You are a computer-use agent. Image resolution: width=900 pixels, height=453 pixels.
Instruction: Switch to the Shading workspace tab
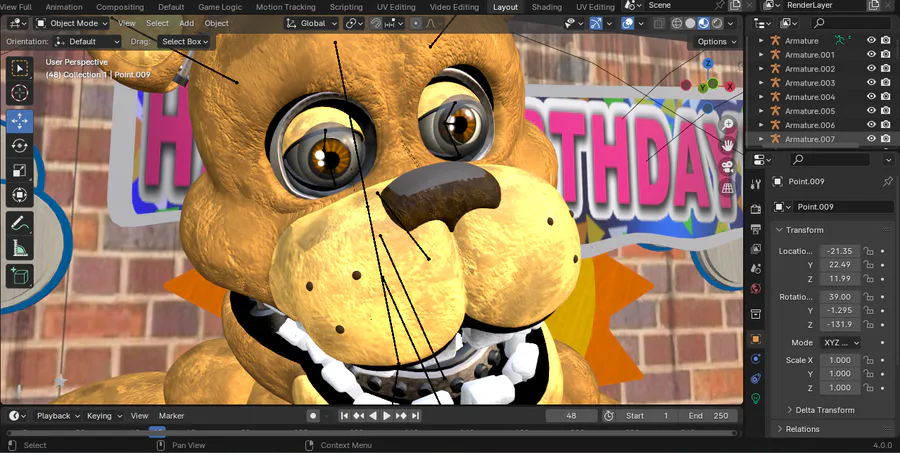(x=546, y=7)
